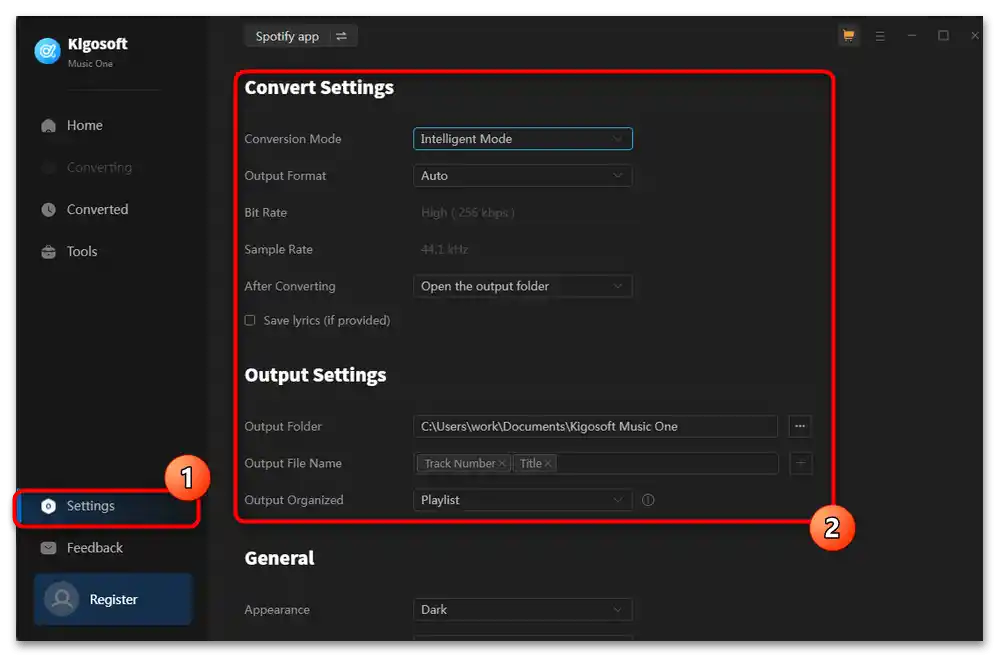Click the Output Folder path field
The width and height of the screenshot is (999, 657).
coord(595,427)
